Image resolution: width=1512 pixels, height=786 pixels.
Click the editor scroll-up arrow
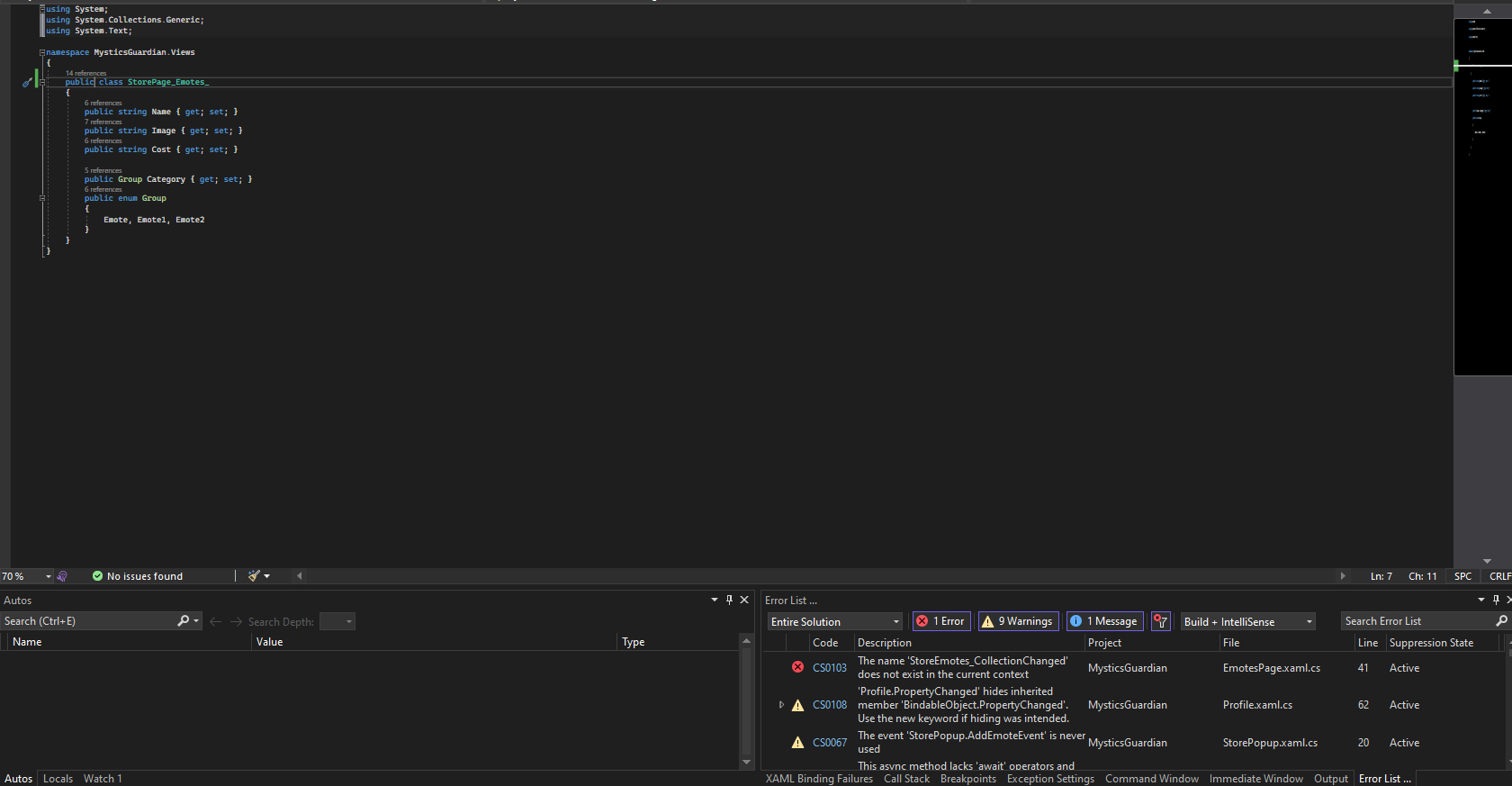[1487, 11]
